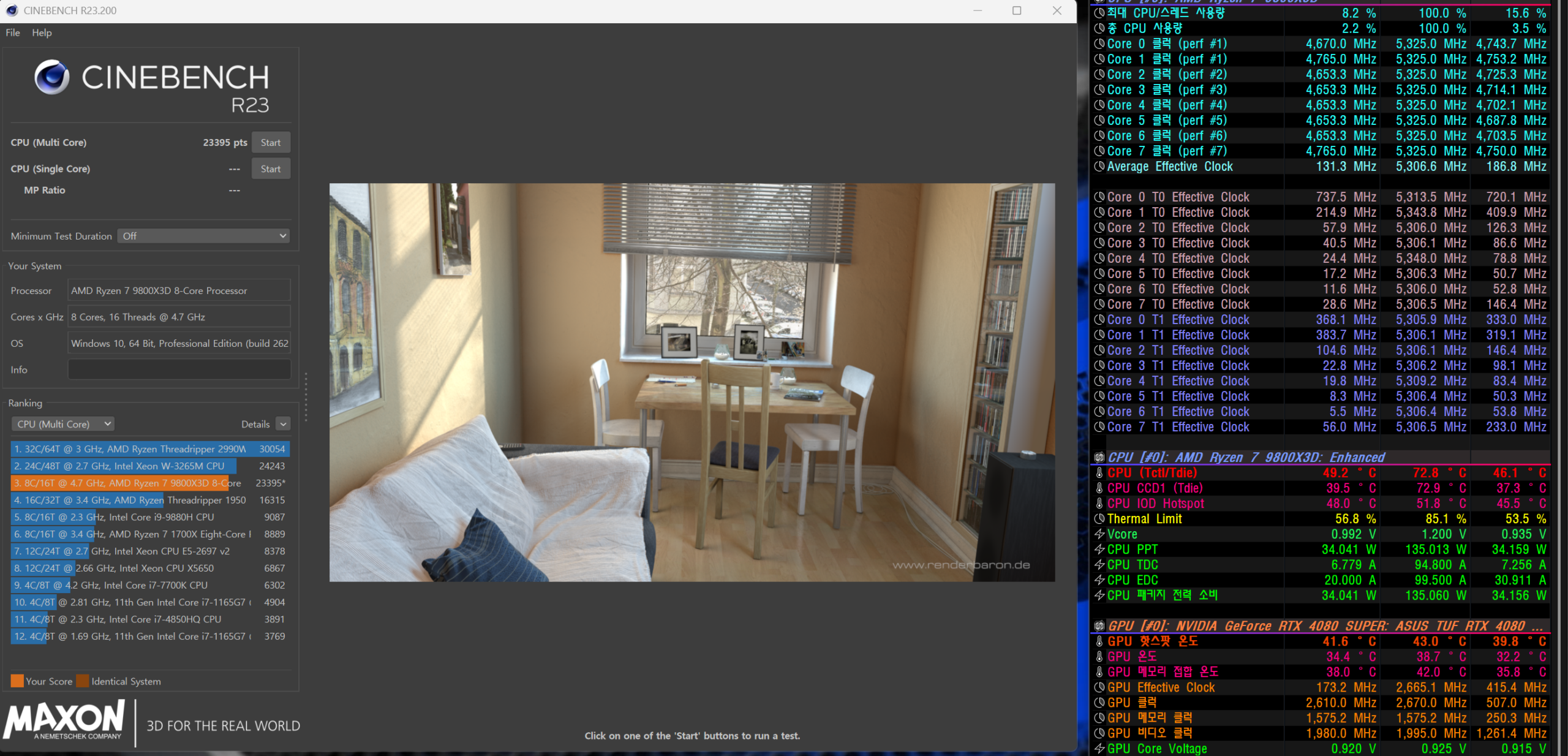Click the GPU section chip icon header
Image resolution: width=1568 pixels, height=756 pixels.
tap(1099, 626)
